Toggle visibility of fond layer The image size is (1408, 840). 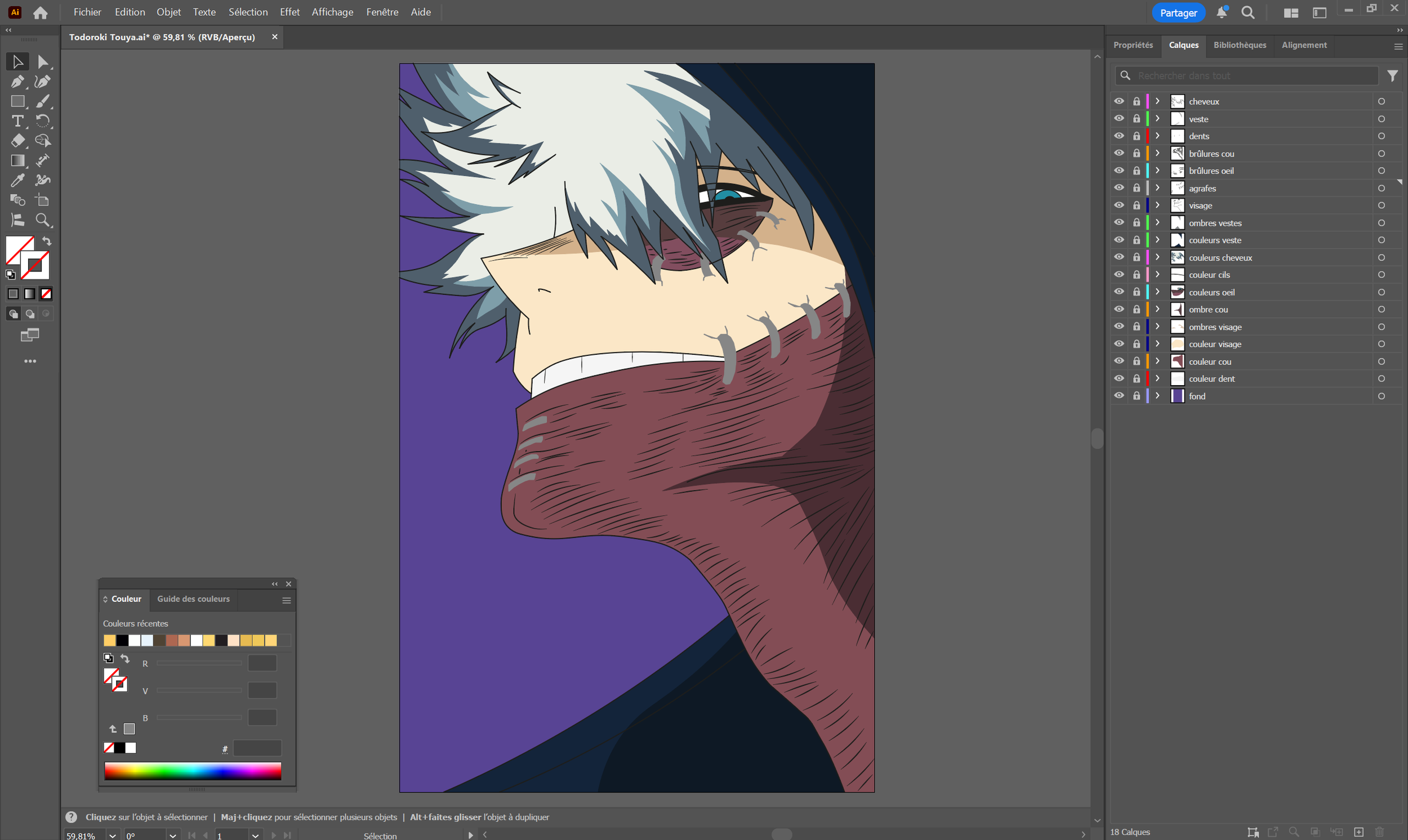1119,396
